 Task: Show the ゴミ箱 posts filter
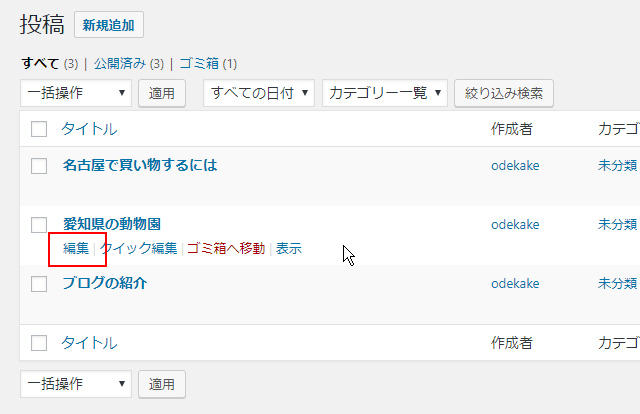(200, 63)
